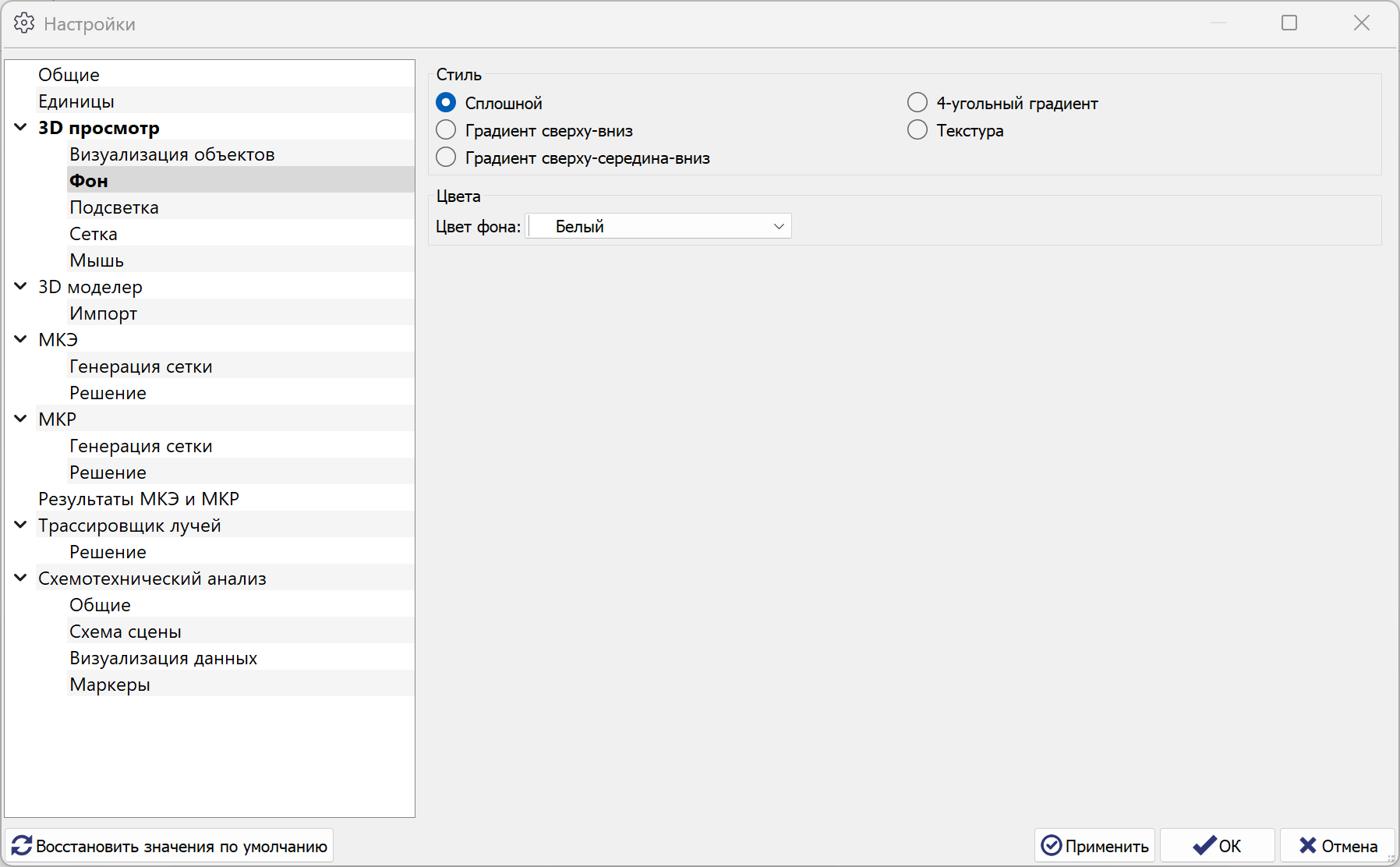The height and width of the screenshot is (867, 1400).
Task: Click the restore defaults refresh icon
Action: pos(22,846)
